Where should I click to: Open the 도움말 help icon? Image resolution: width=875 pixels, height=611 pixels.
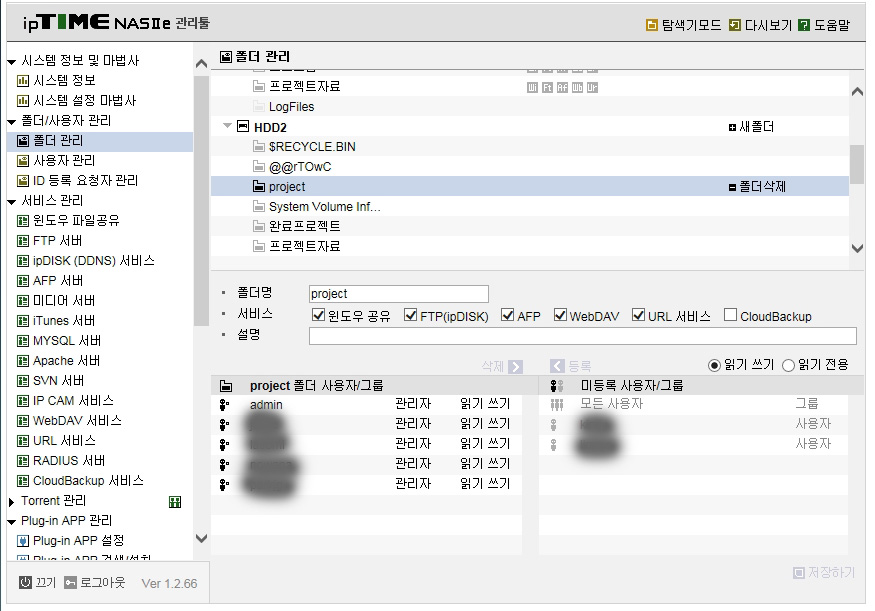[804, 25]
